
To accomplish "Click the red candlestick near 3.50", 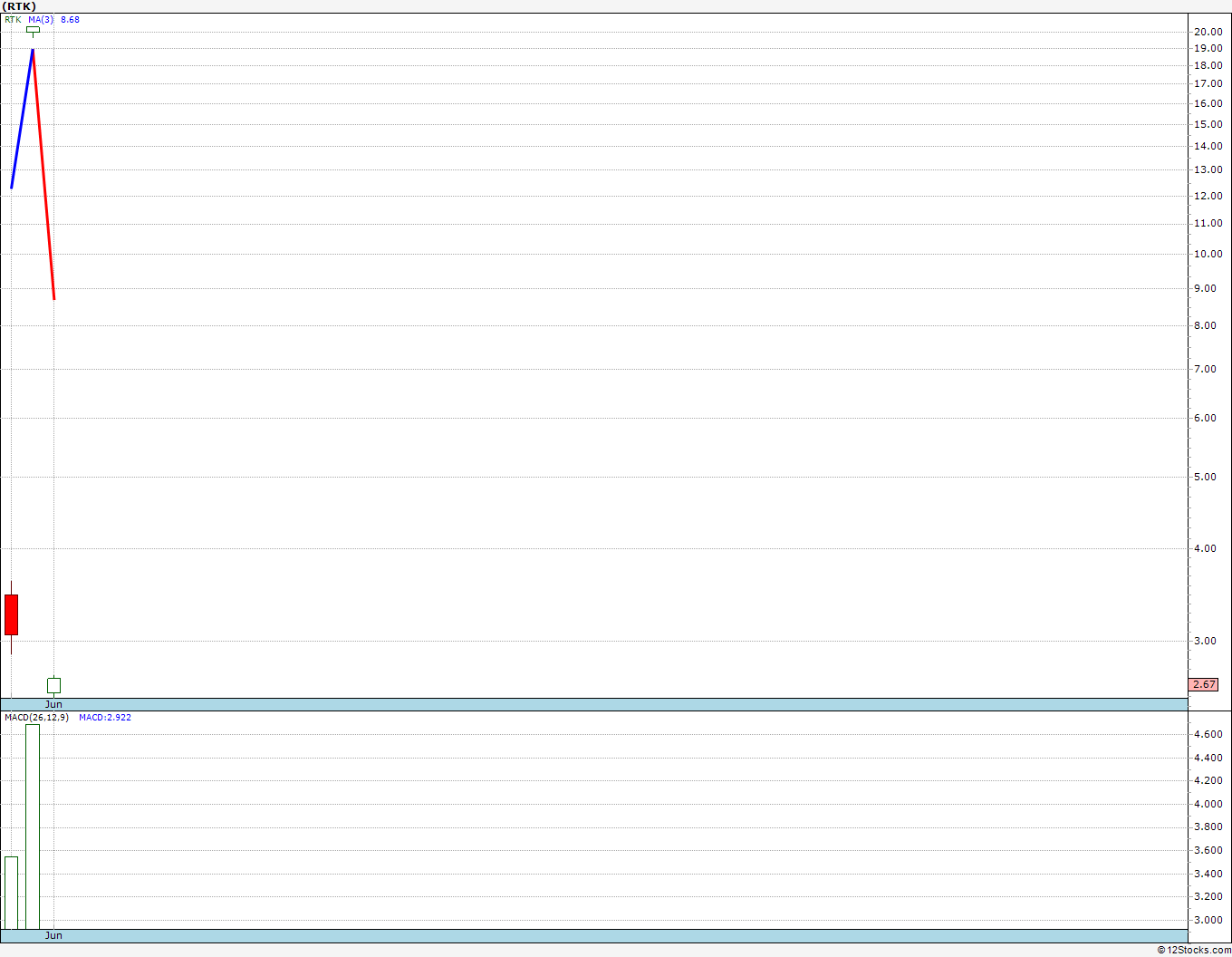I will pyautogui.click(x=11, y=614).
